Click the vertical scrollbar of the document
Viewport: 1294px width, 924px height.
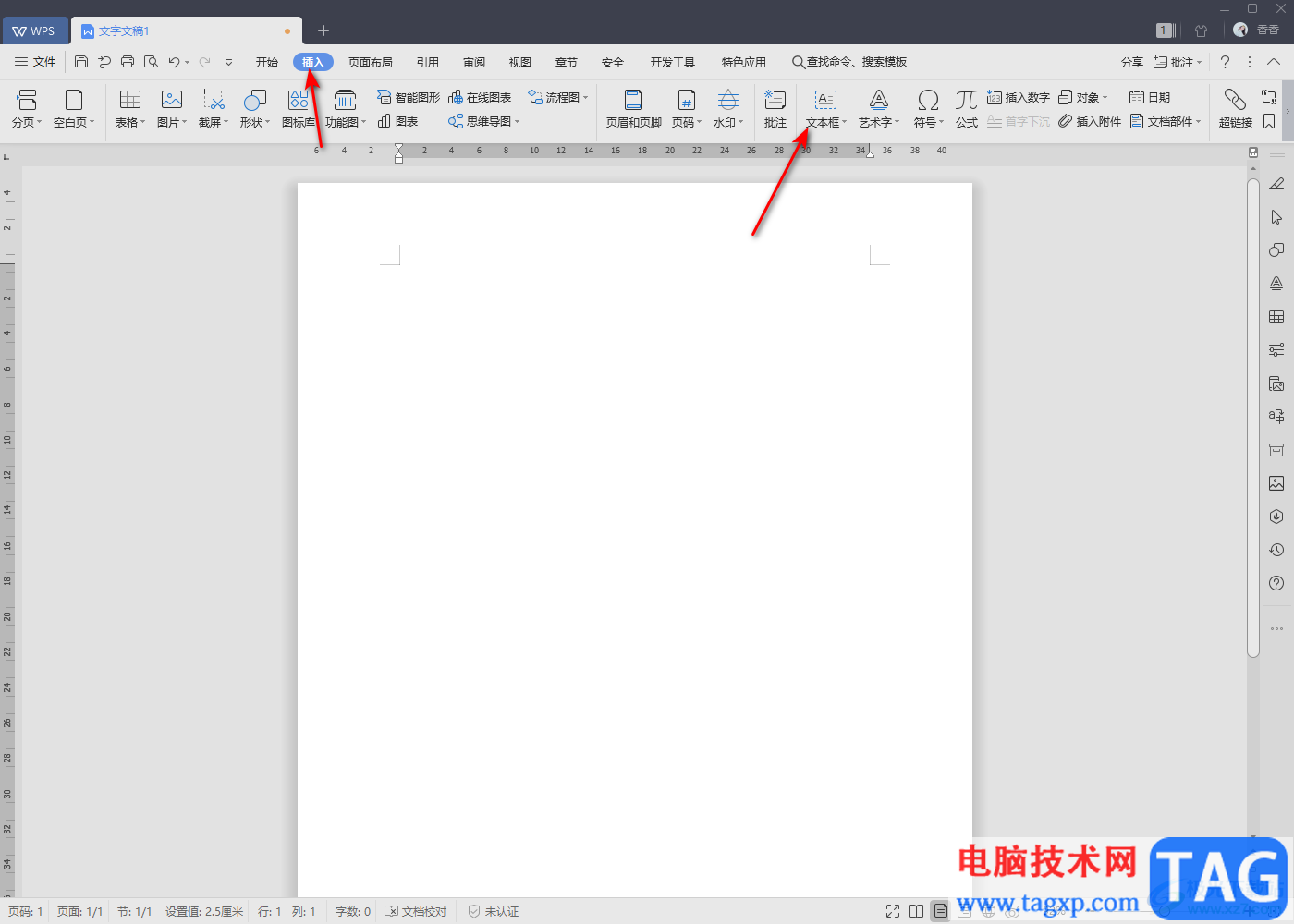[1253, 418]
